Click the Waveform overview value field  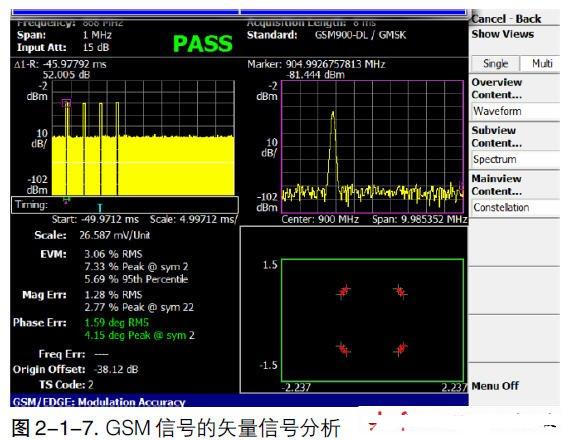point(516,111)
